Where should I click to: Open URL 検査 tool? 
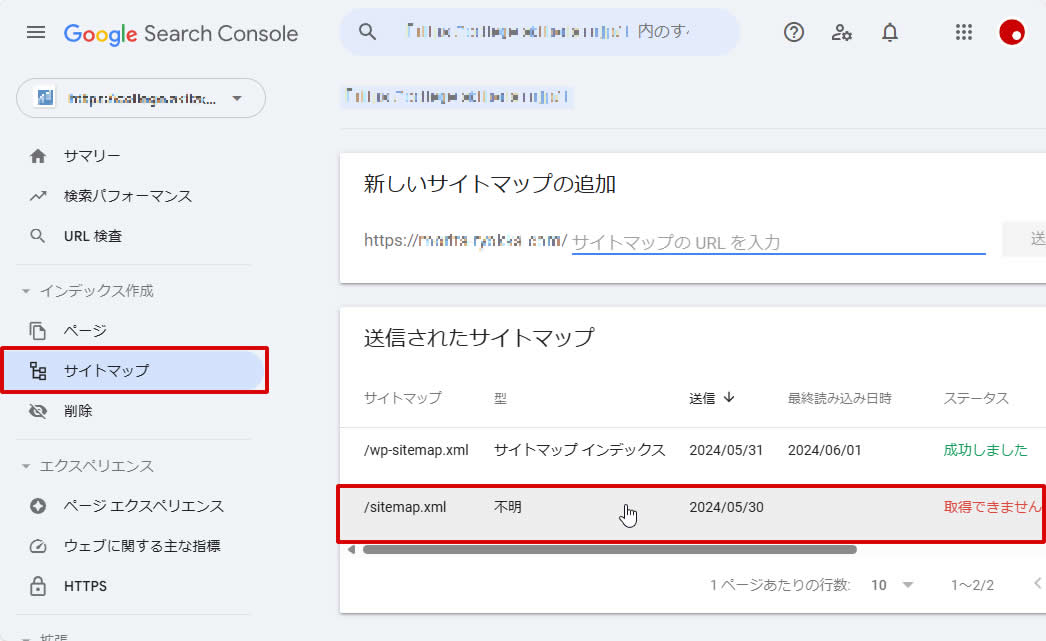[x=92, y=236]
